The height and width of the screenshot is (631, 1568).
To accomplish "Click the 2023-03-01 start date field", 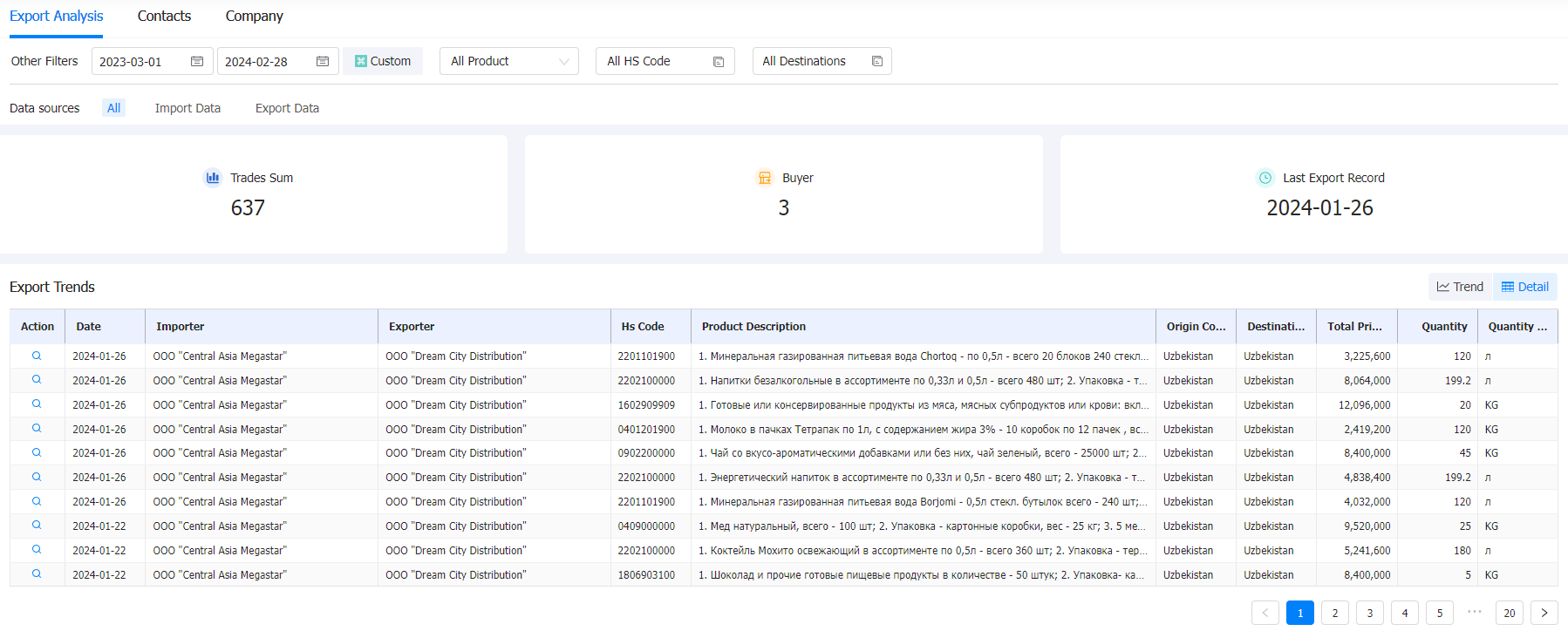I will pos(140,62).
